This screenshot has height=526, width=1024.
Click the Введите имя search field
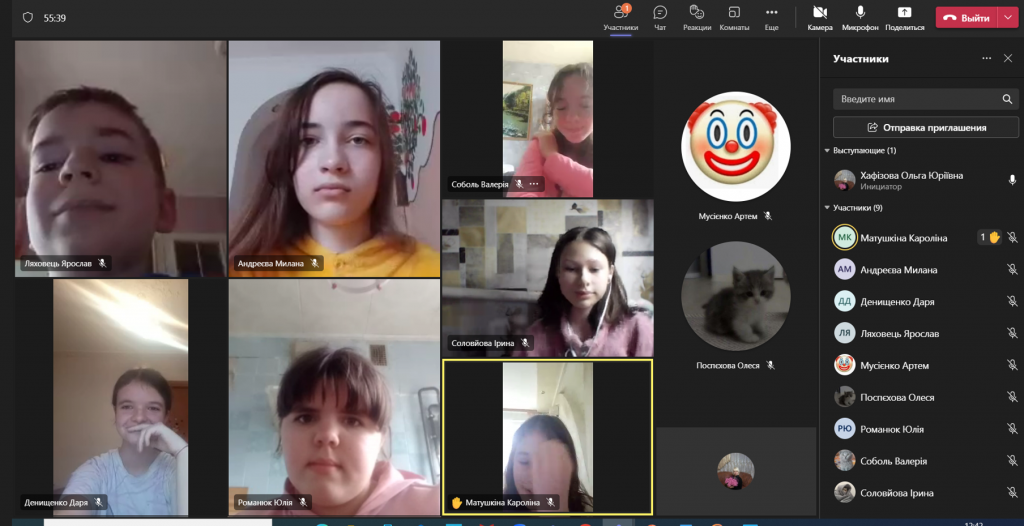(915, 99)
